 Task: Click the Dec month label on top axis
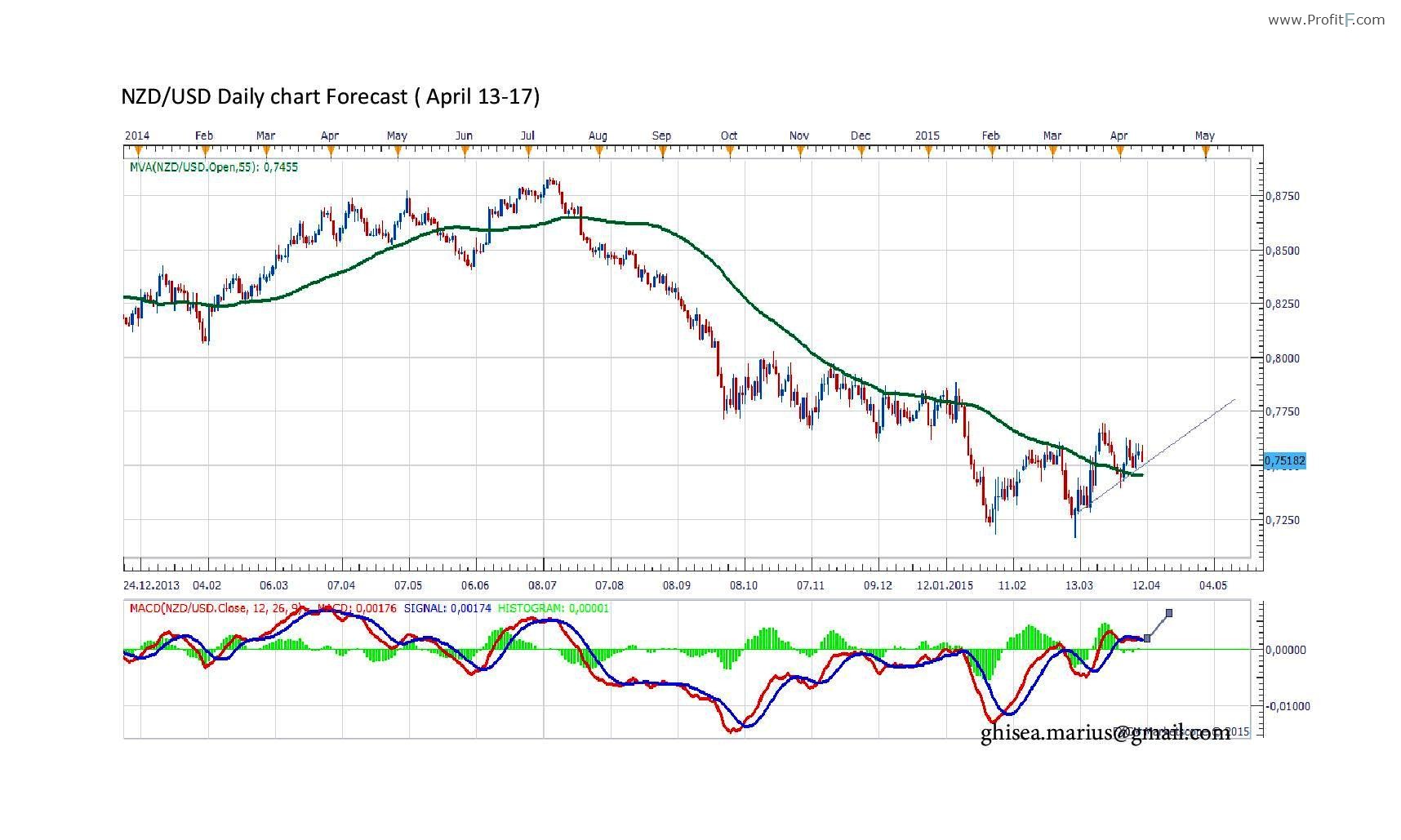(861, 136)
